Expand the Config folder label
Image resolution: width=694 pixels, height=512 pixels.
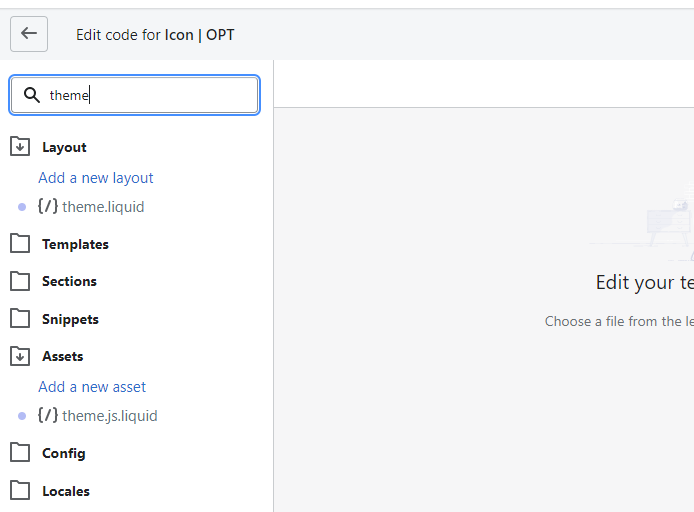tap(63, 453)
